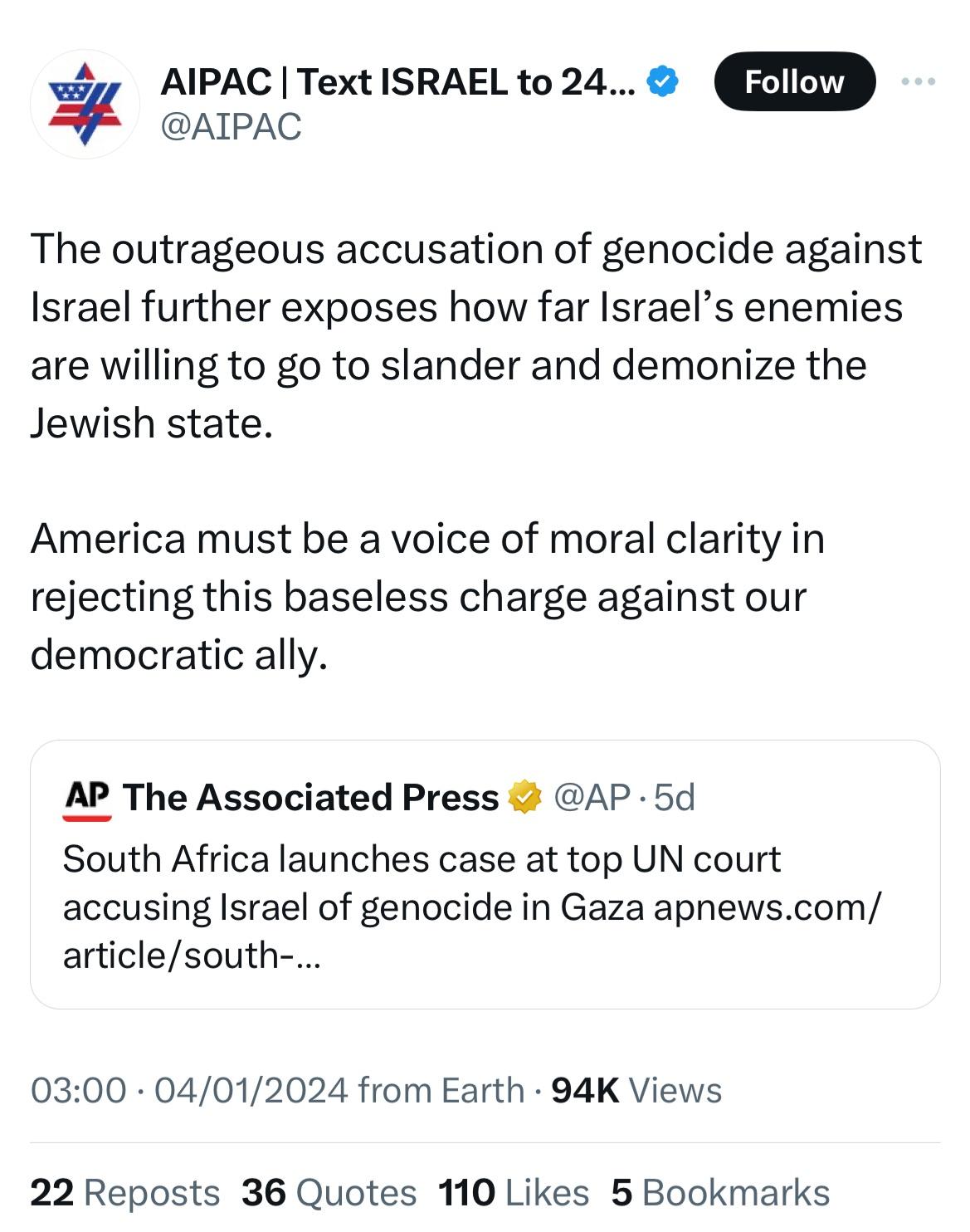
Task: Open The Associated Press account name
Action: click(x=310, y=798)
